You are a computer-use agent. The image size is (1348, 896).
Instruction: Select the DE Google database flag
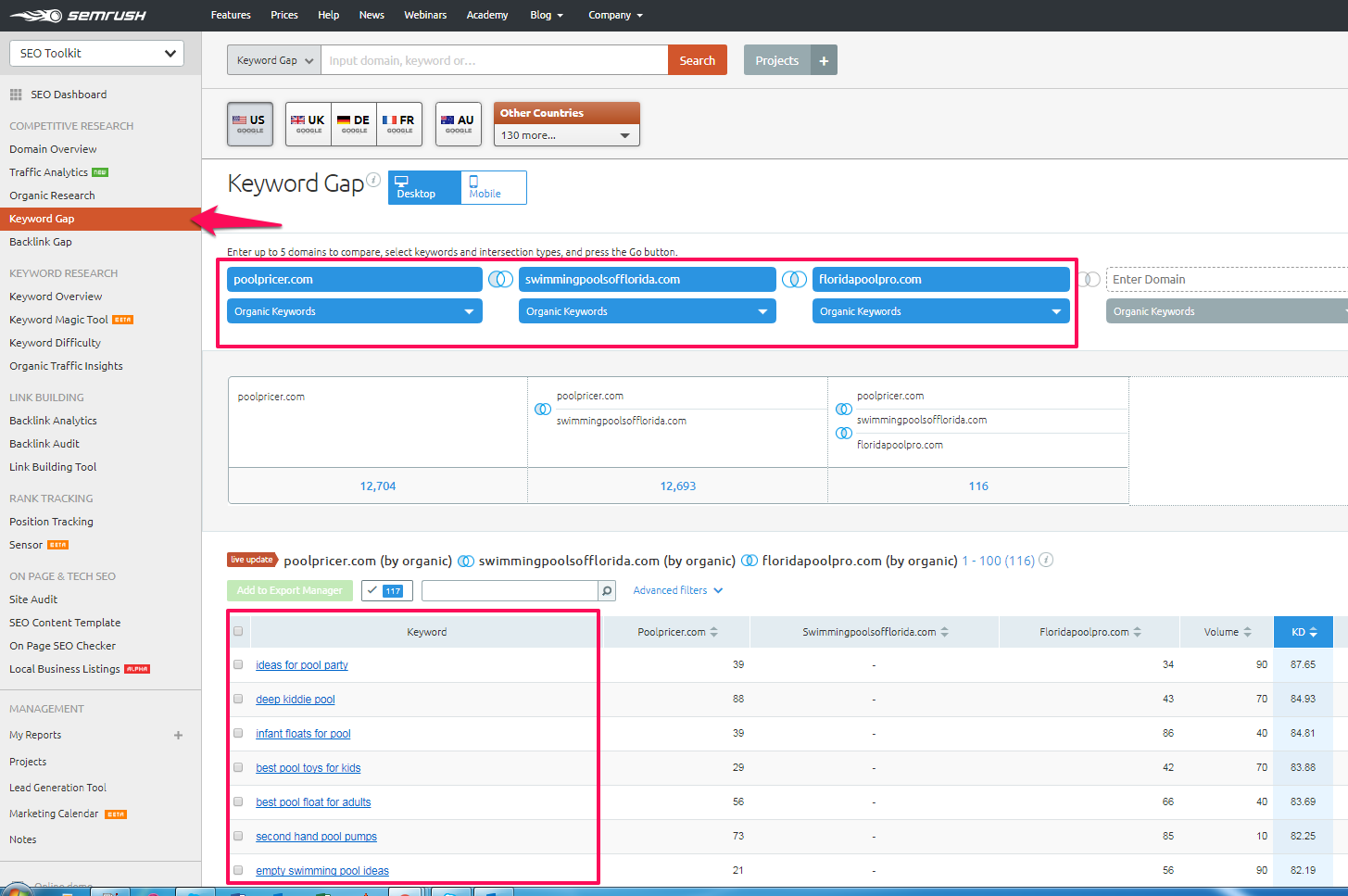pos(354,124)
